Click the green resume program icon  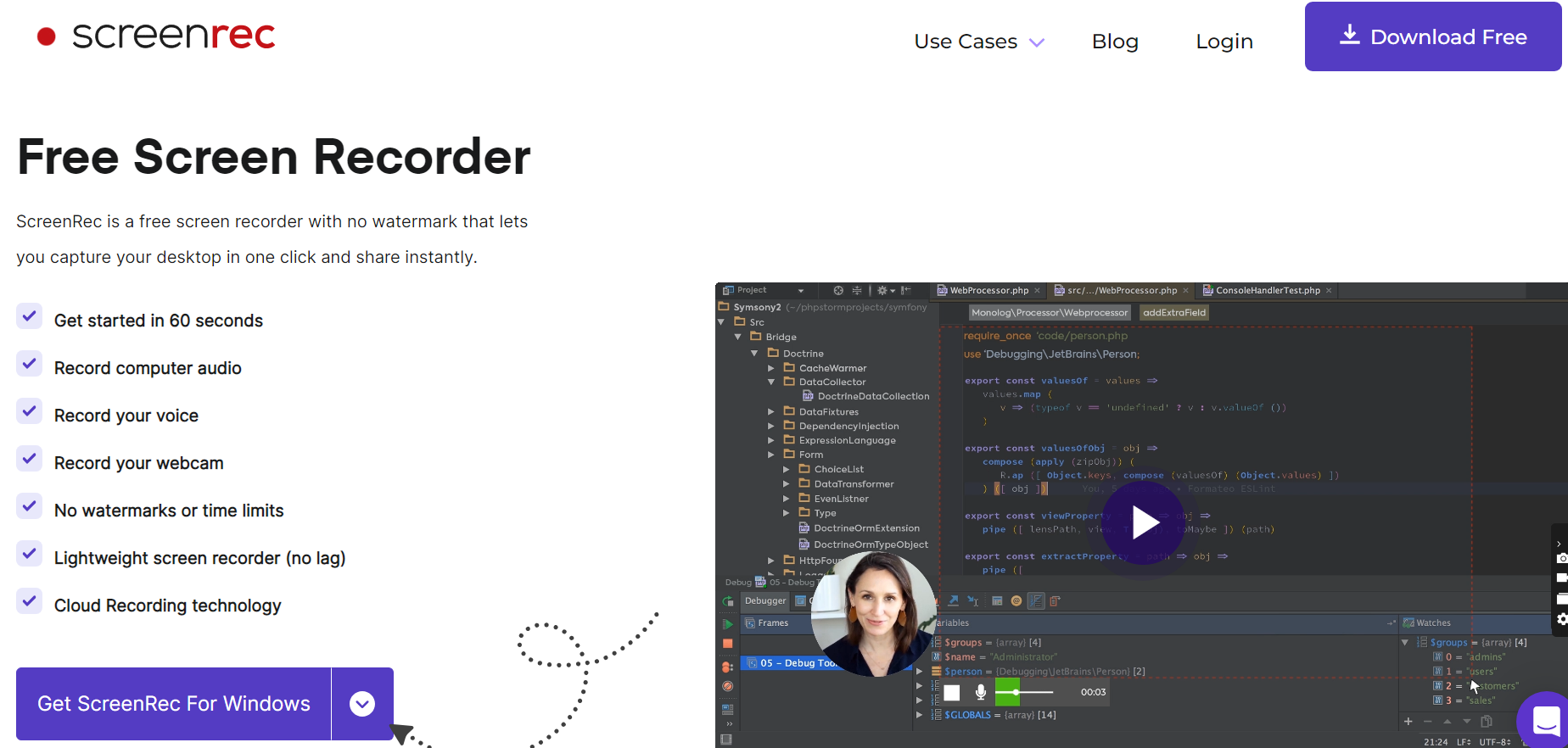point(728,624)
